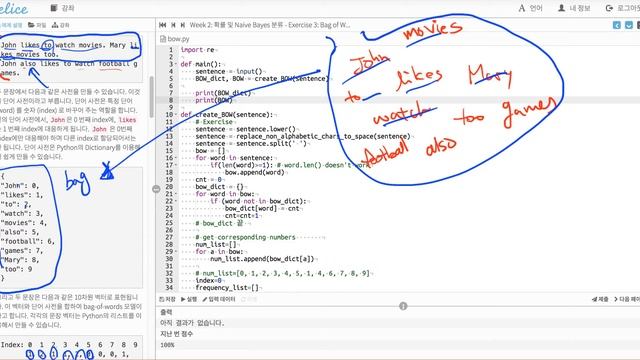This screenshot has width=640, height=360.
Task: Open 내 정보 profile menu
Action: pyautogui.click(x=574, y=8)
